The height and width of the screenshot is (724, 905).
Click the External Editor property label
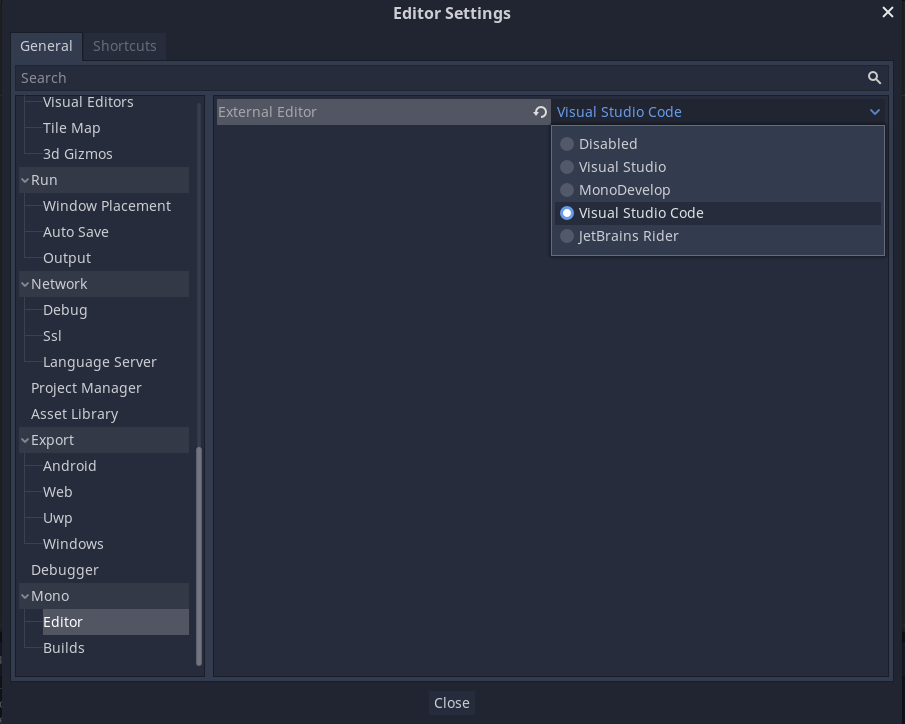(267, 112)
